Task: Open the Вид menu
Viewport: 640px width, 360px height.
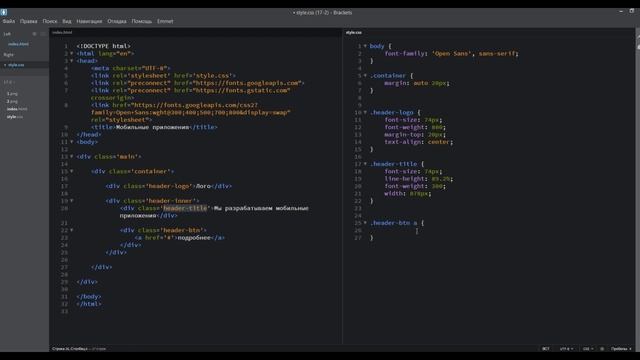Action: pyautogui.click(x=67, y=21)
